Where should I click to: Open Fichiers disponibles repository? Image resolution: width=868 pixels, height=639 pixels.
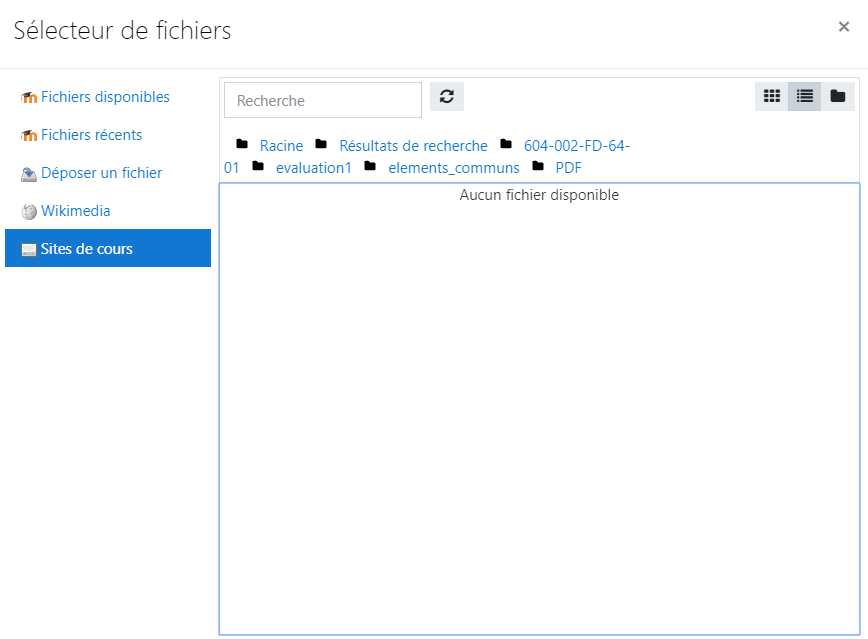(105, 97)
